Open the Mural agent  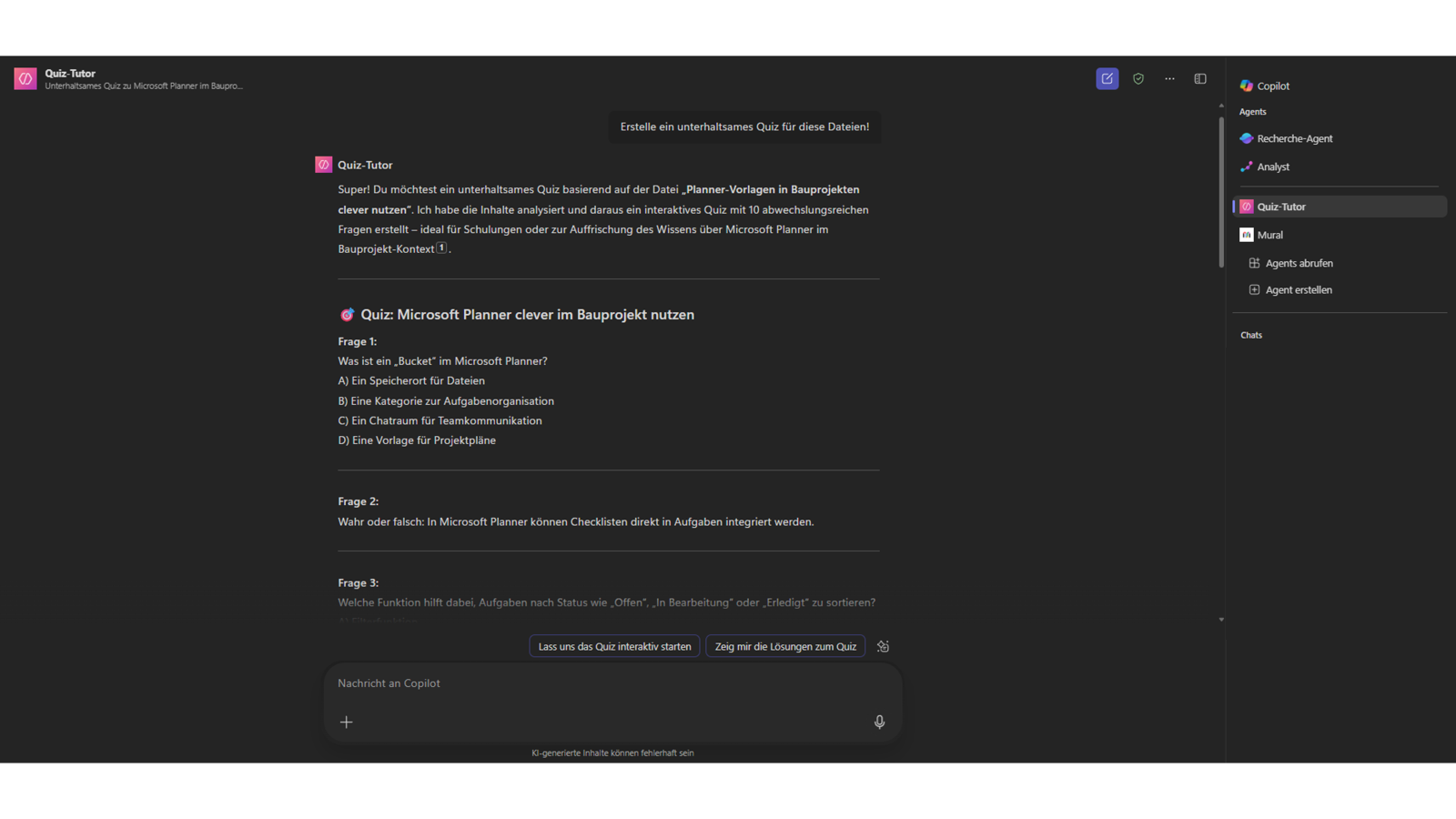[x=1269, y=235]
